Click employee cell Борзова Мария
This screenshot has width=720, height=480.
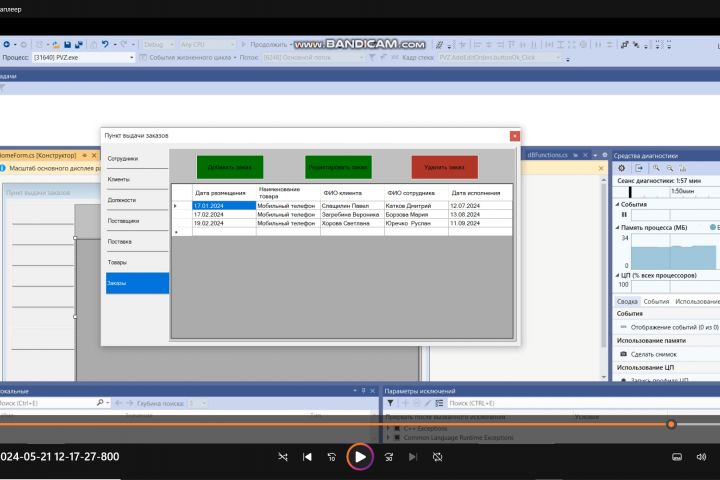[416, 215]
